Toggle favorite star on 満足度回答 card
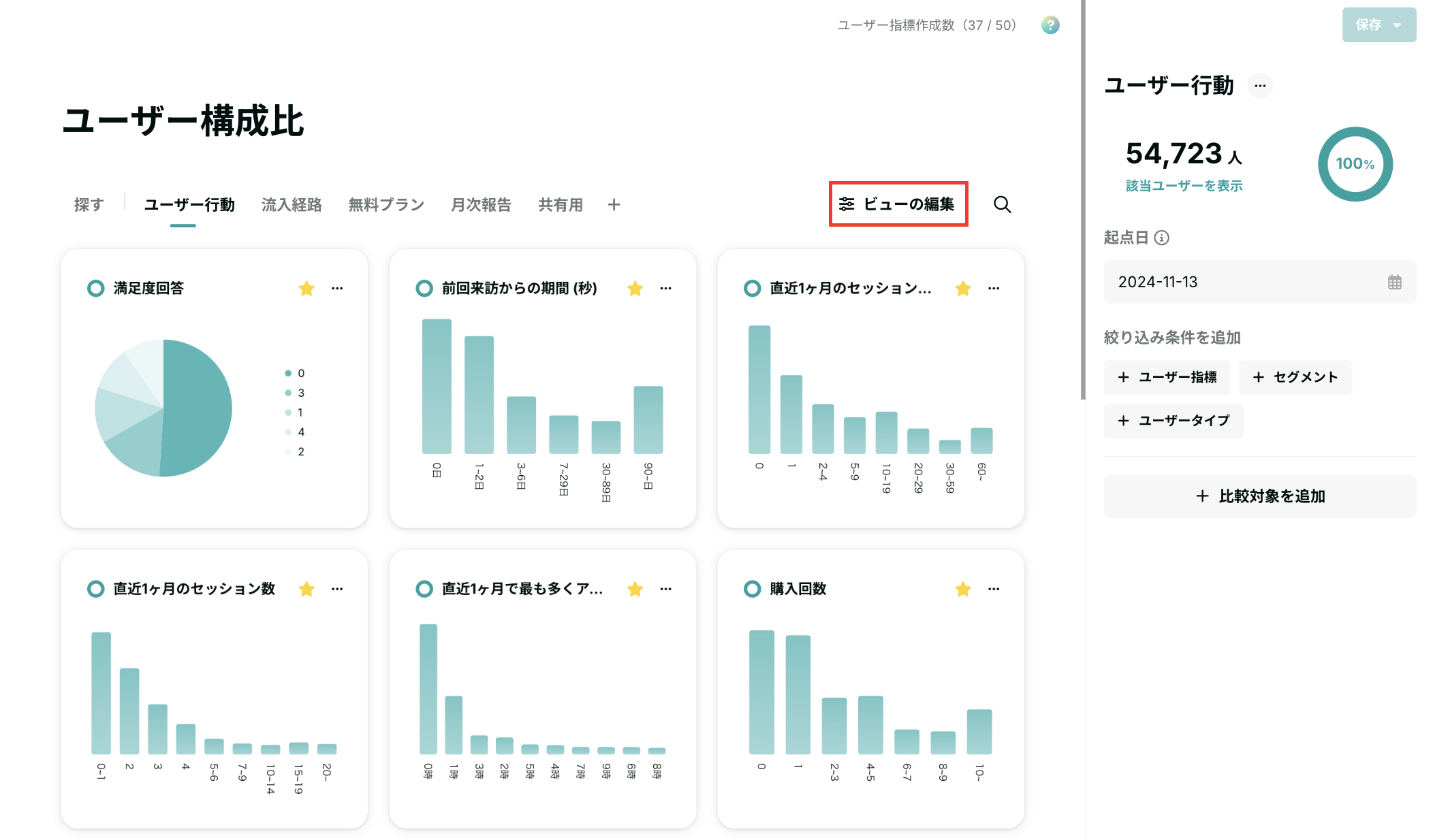The image size is (1433, 840). coord(306,289)
